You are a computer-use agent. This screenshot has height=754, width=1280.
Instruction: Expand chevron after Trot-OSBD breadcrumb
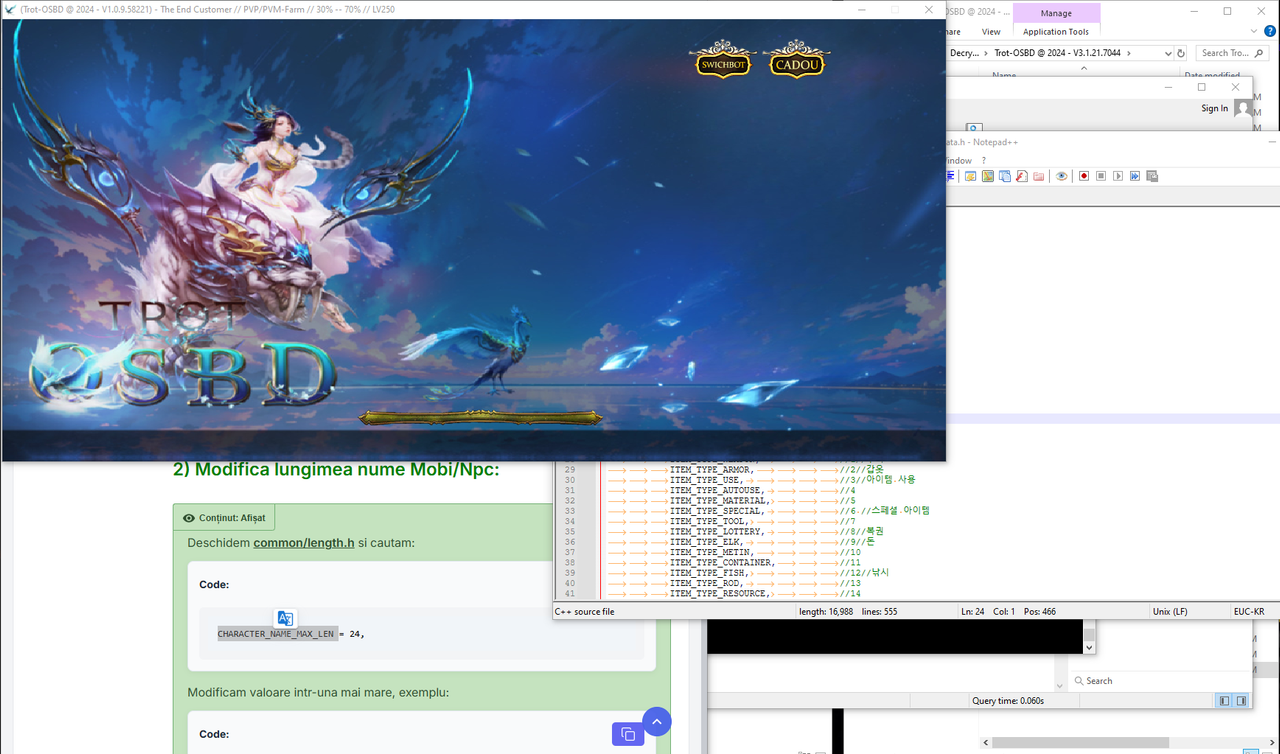pos(1131,53)
